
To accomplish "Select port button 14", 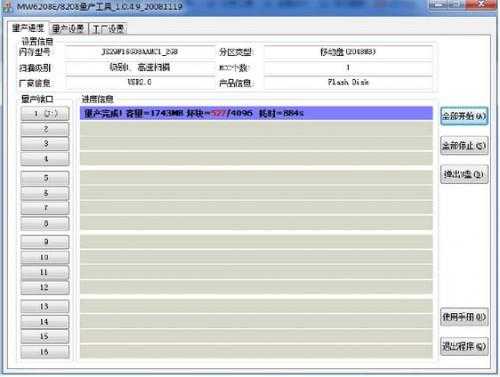I will click(45, 321).
